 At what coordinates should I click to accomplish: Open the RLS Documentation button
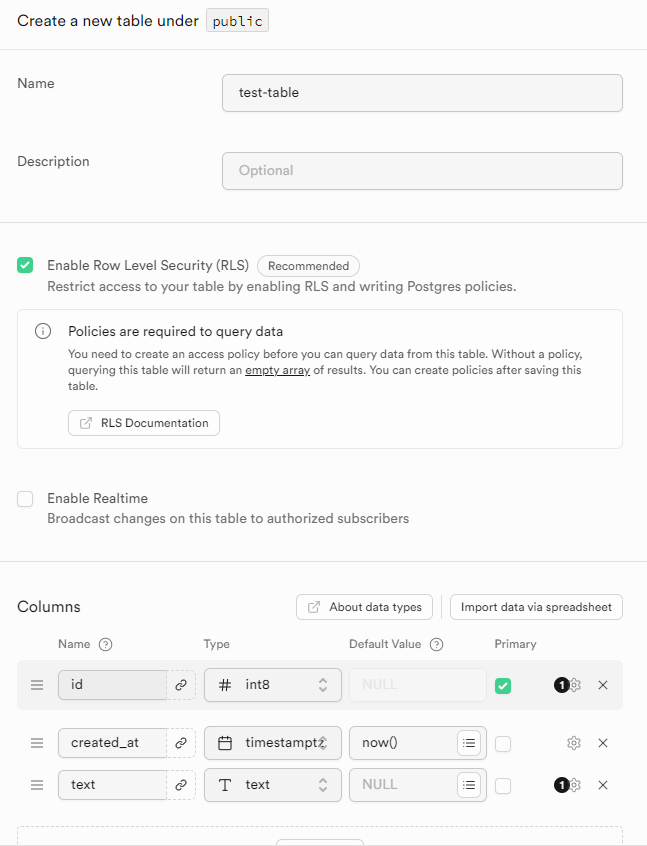point(144,423)
